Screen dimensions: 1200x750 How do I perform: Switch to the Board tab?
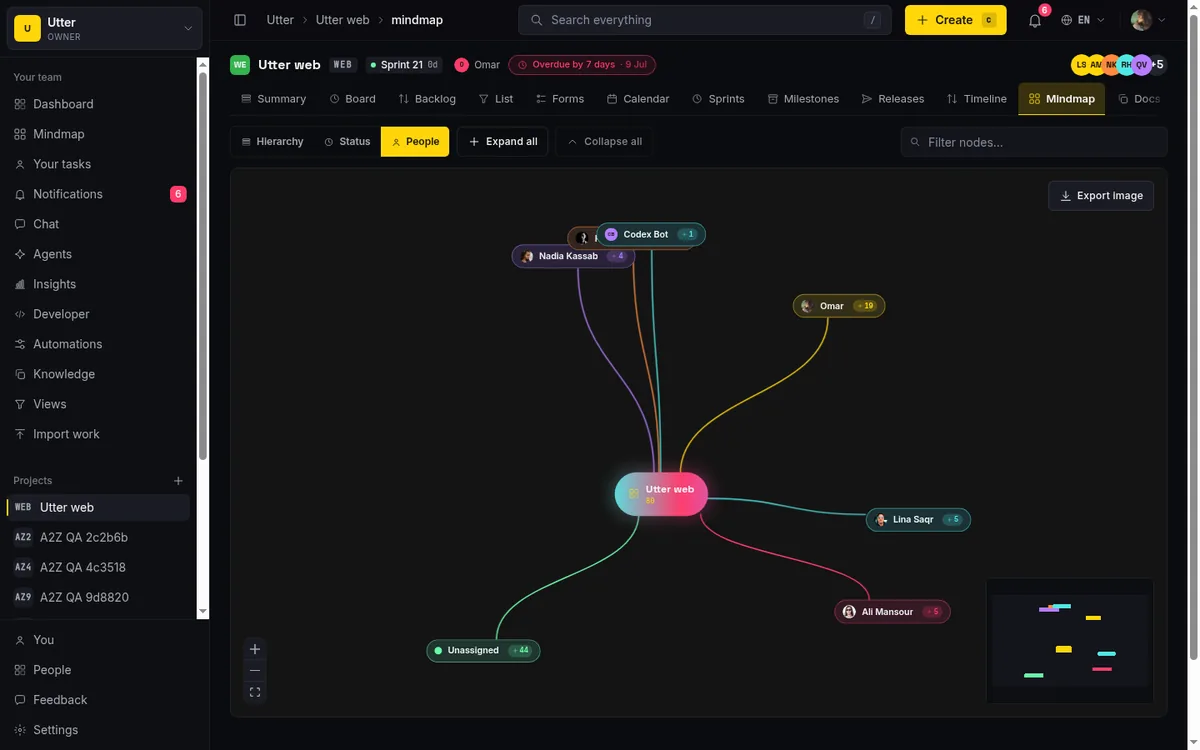(352, 99)
